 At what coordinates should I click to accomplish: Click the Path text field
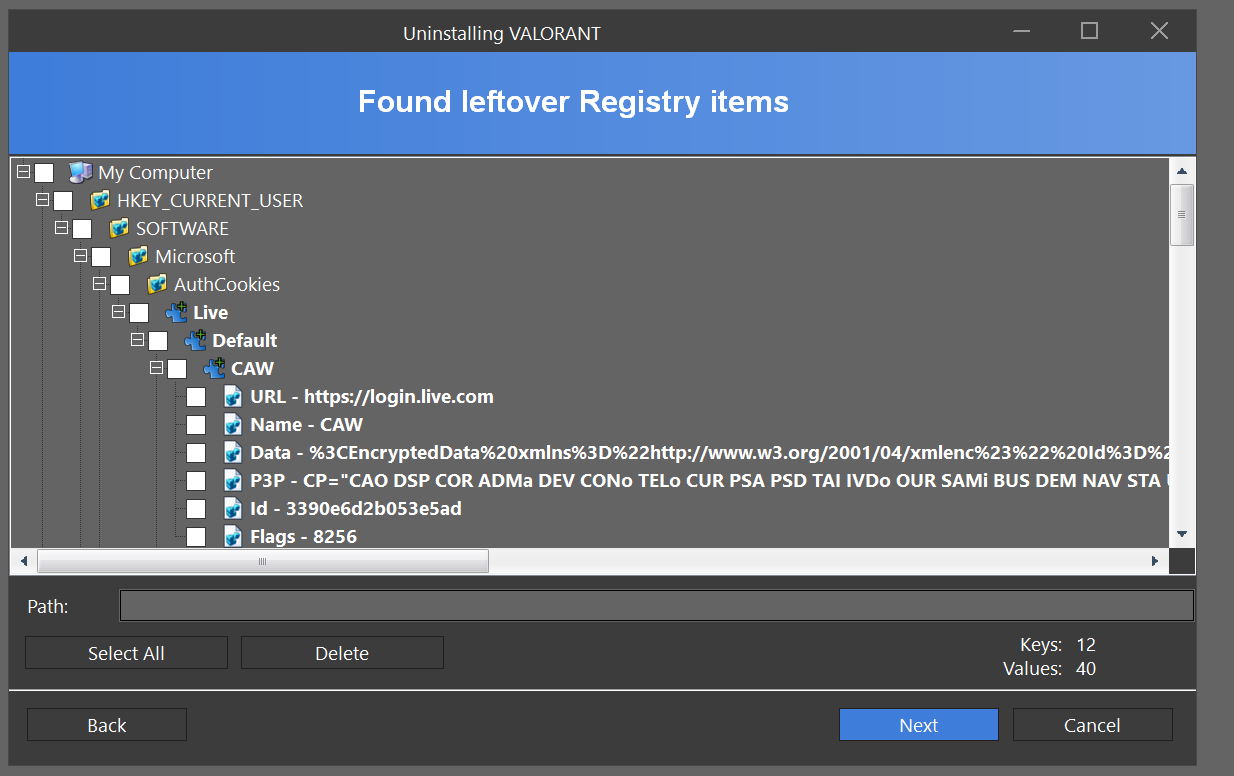point(657,606)
